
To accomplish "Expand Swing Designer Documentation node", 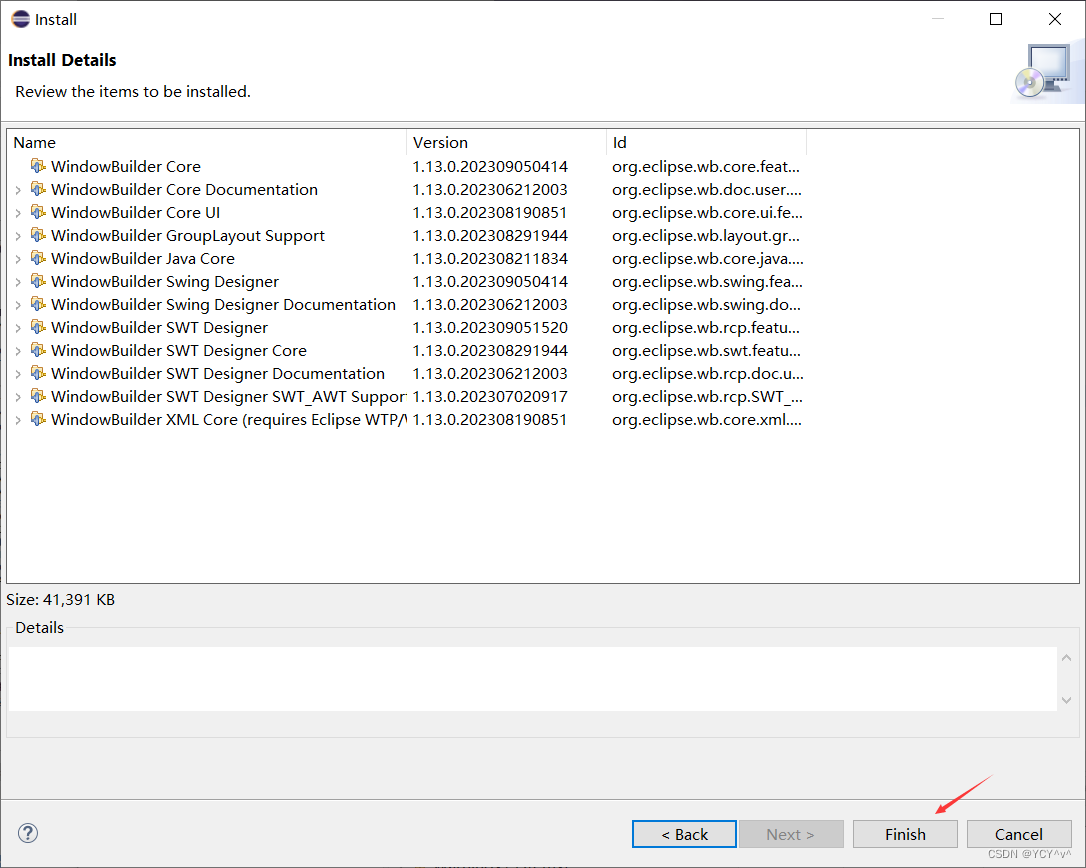I will (x=18, y=305).
